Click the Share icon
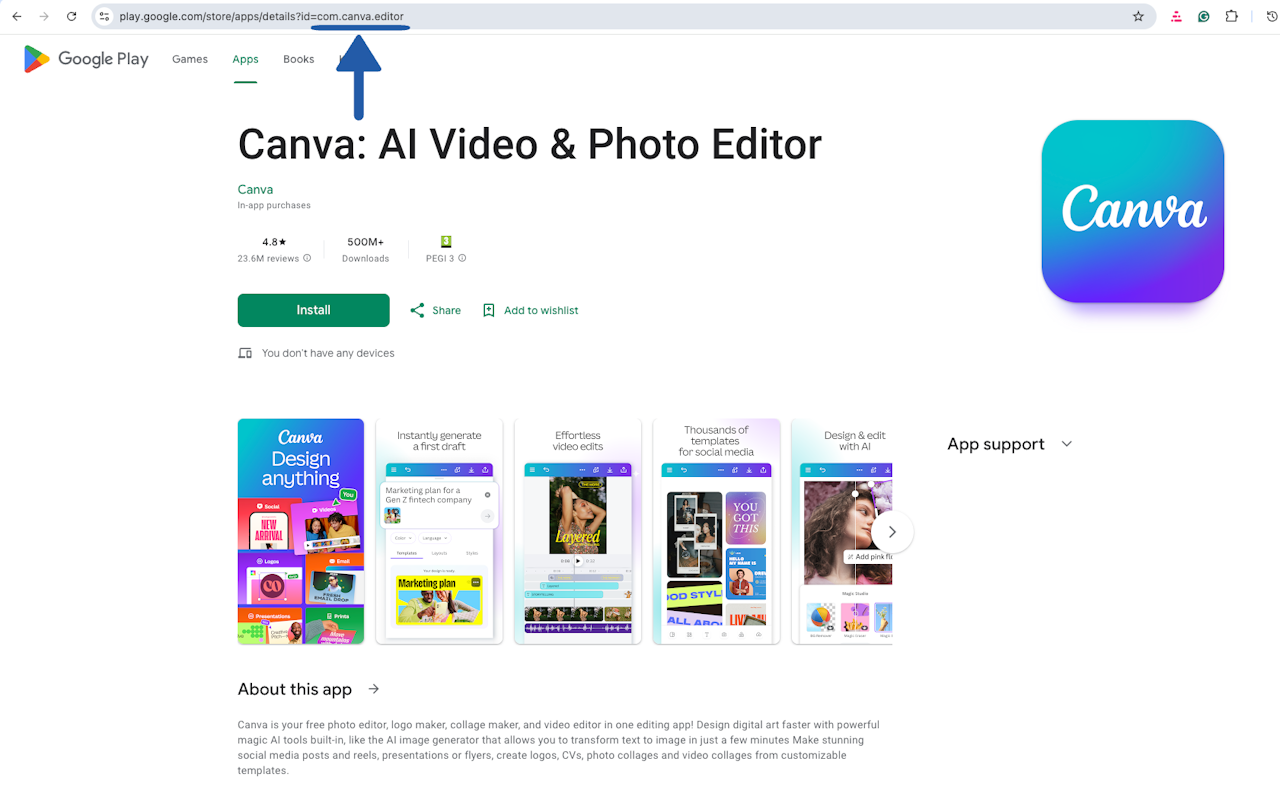The image size is (1280, 787). pos(417,310)
